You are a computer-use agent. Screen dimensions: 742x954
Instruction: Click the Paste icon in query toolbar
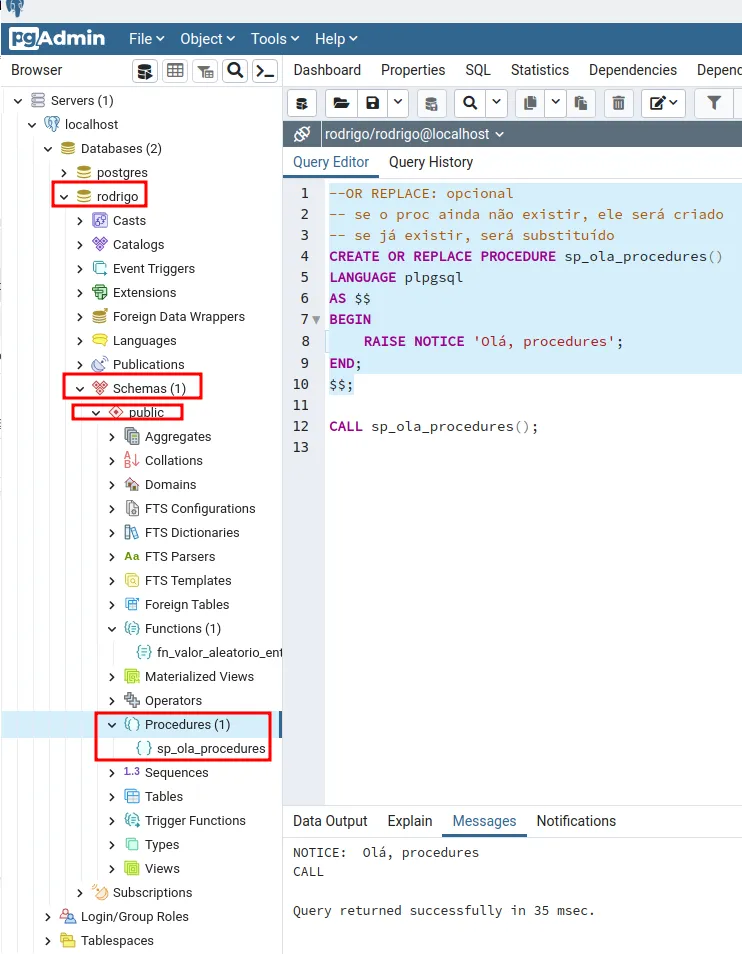(581, 103)
